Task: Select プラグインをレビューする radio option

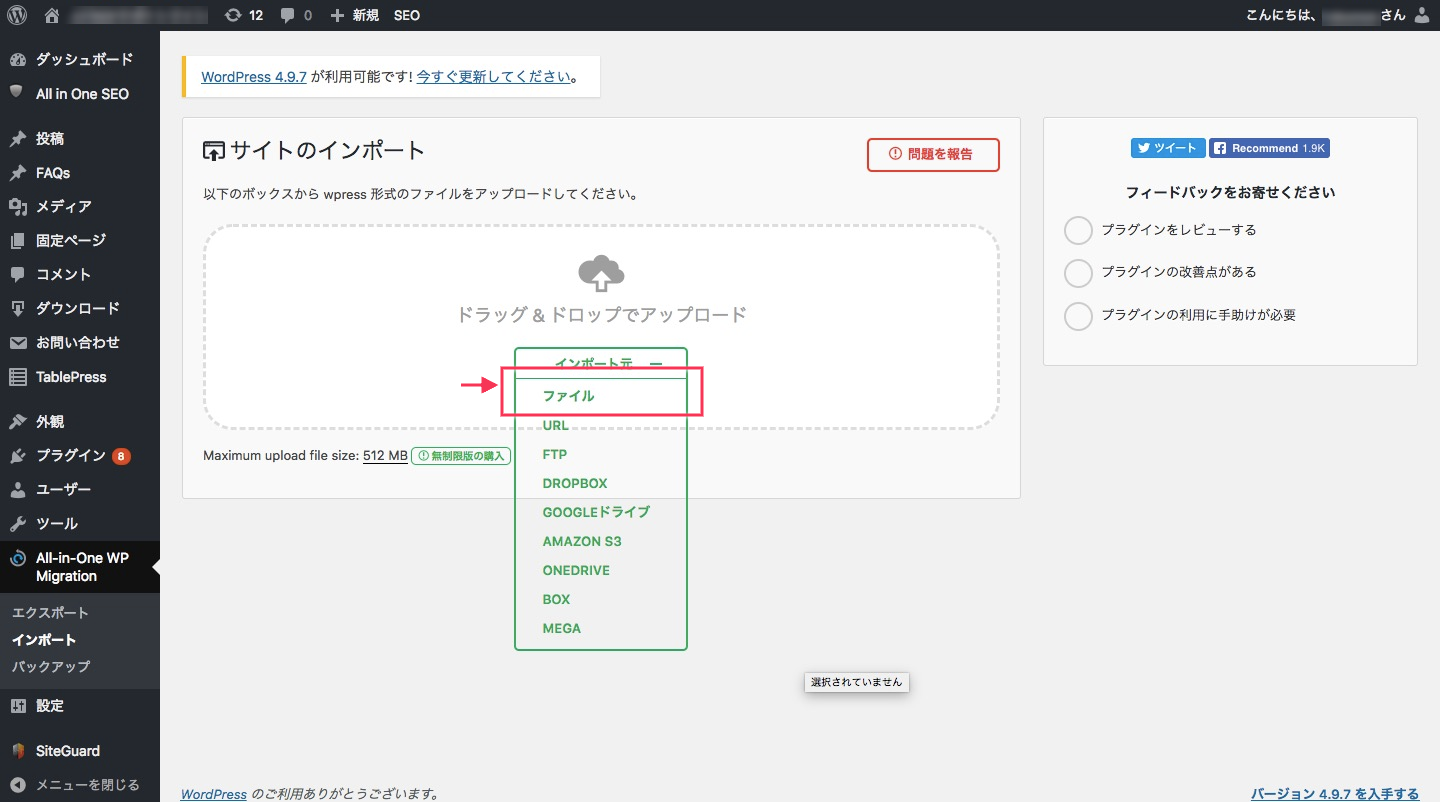Action: click(1078, 230)
